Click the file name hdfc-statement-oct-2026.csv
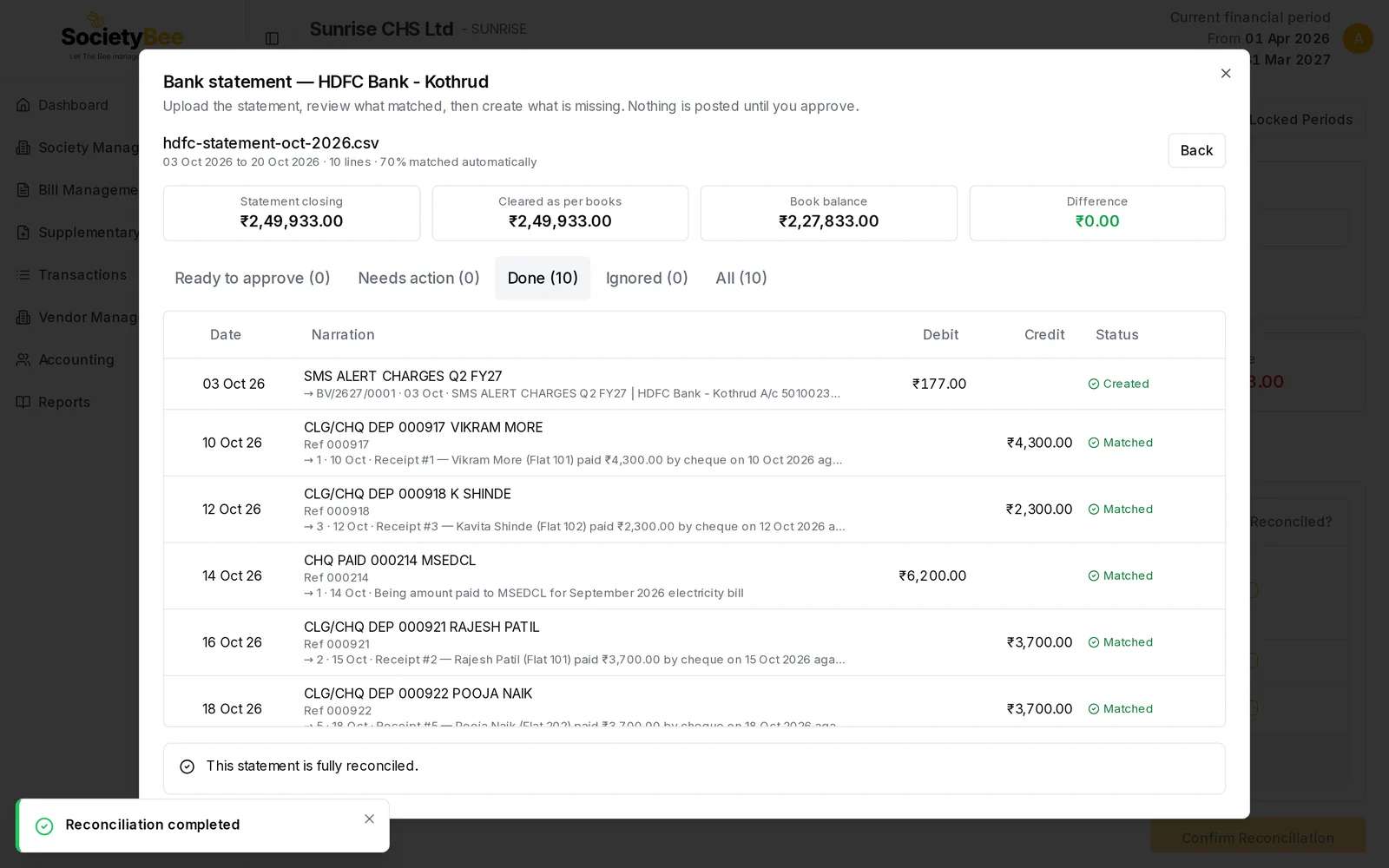This screenshot has height=868, width=1389. click(271, 143)
